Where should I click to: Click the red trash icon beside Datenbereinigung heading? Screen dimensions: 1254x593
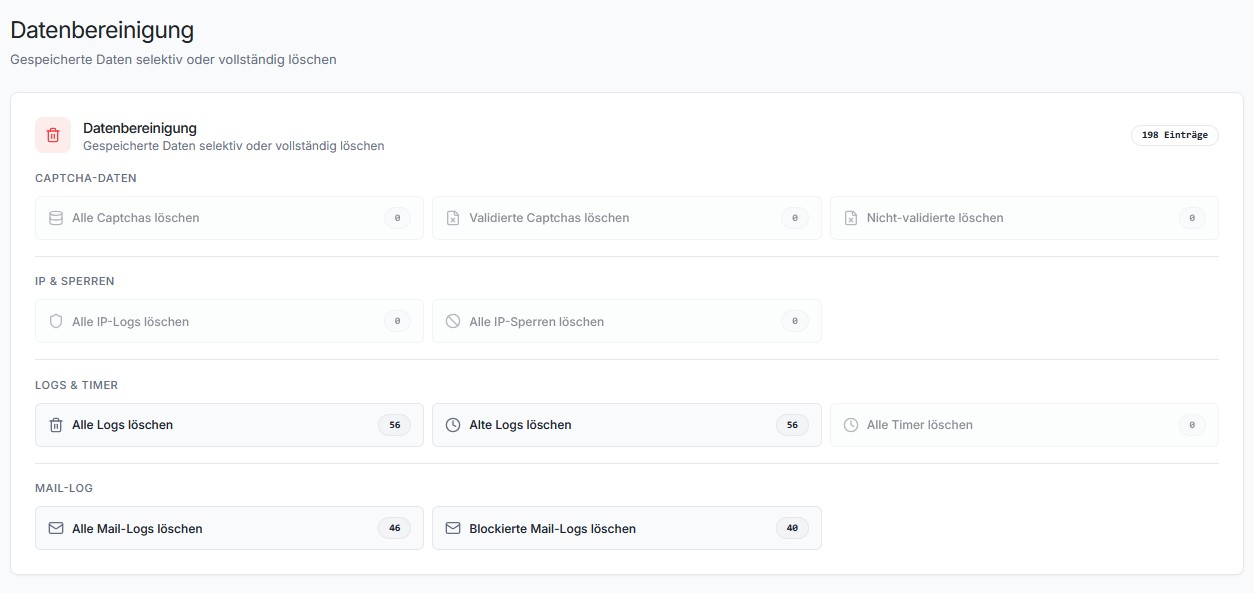53,135
